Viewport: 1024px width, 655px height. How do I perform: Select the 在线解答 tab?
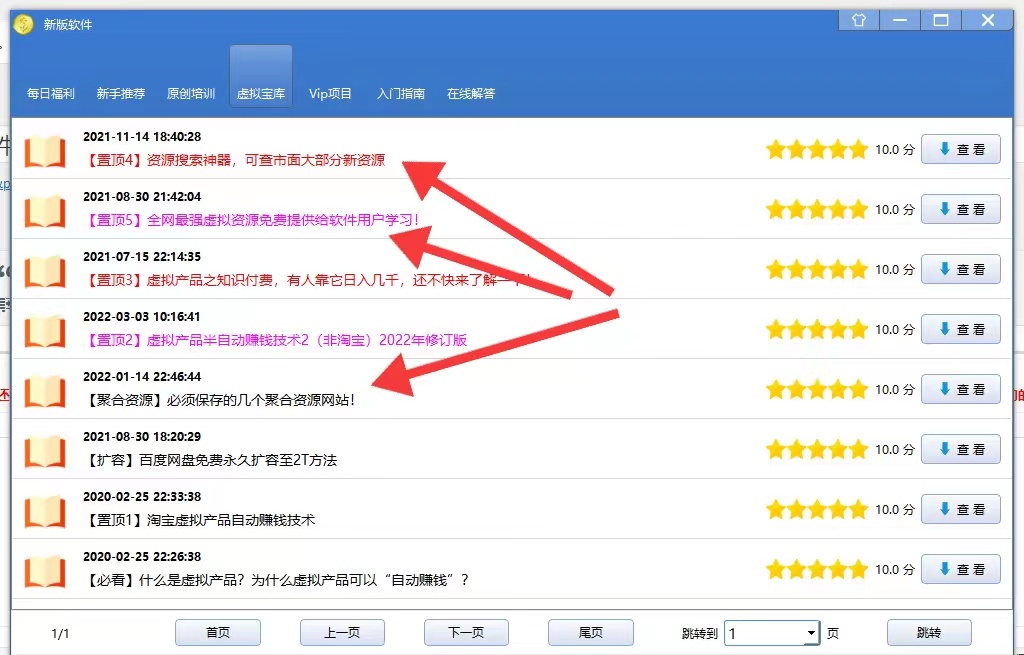471,94
